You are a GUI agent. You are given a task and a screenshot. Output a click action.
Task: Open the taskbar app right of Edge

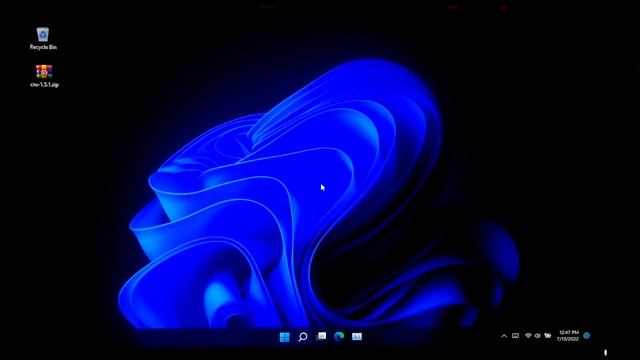(x=357, y=336)
